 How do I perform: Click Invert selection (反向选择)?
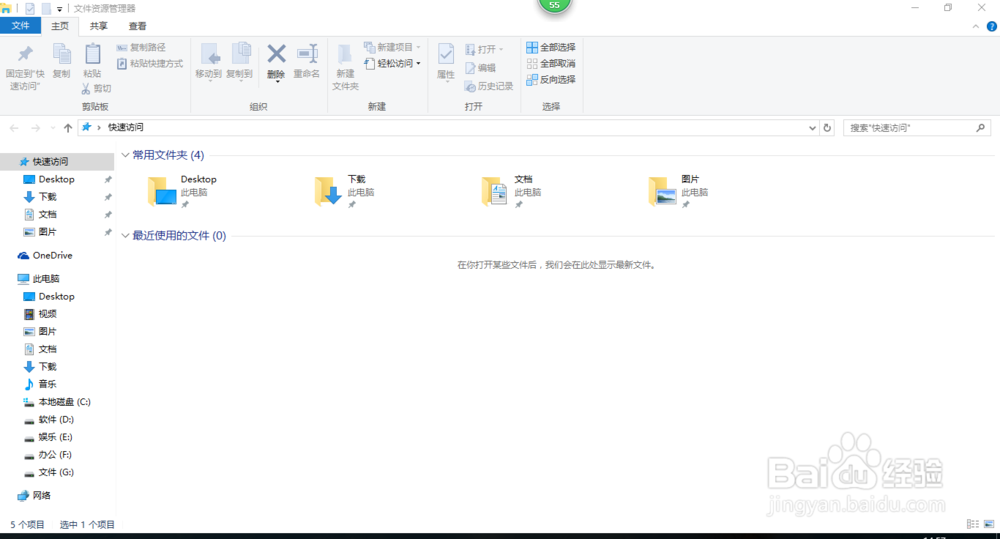[551, 80]
